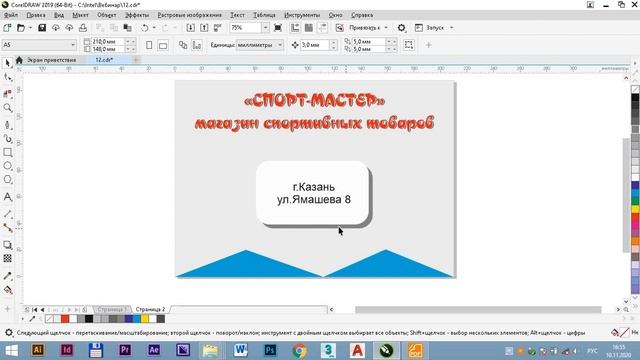Image resolution: width=640 pixels, height=360 pixels.
Task: Select the Interactive Fill tool
Action: coord(7,290)
